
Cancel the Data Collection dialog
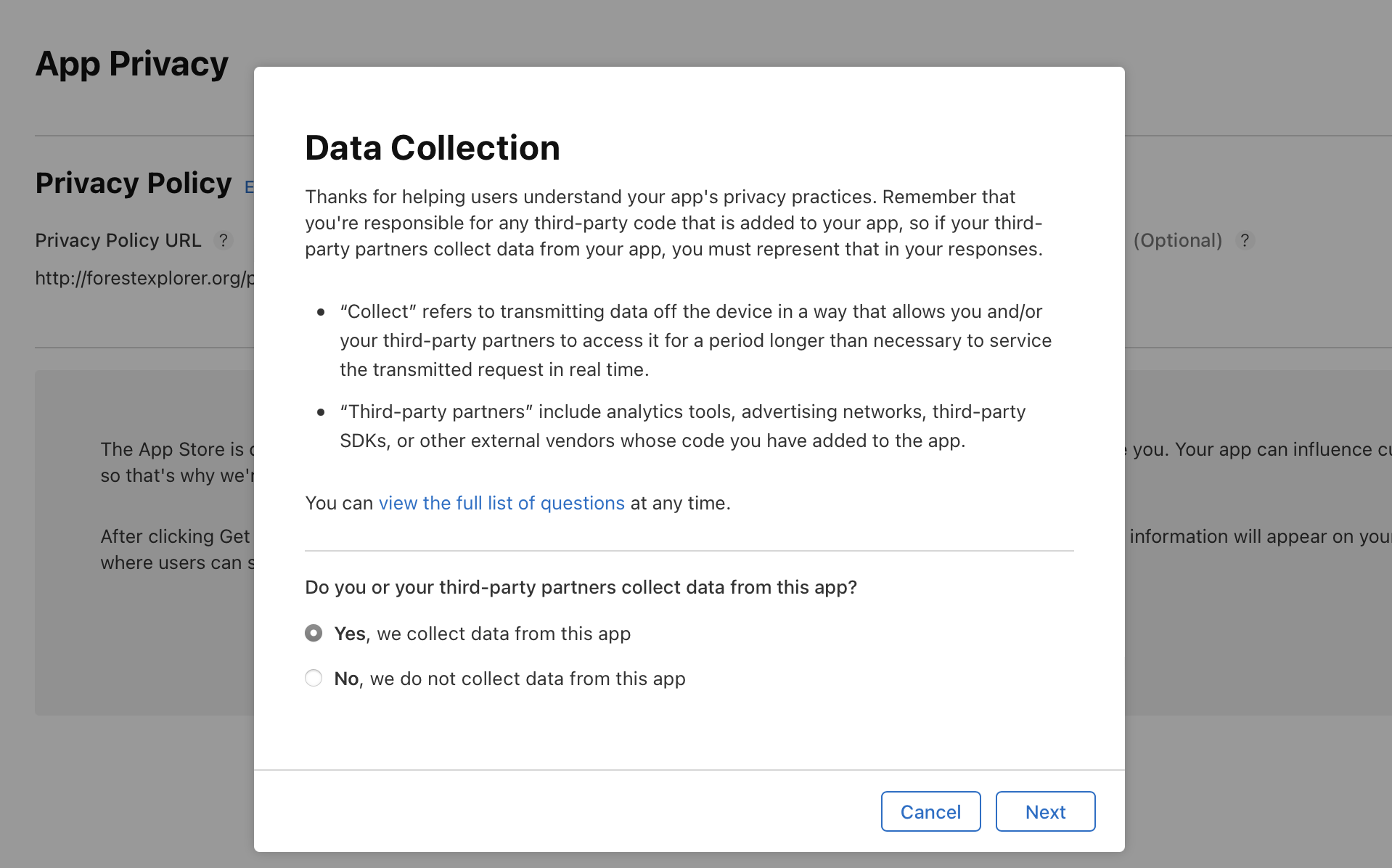[930, 811]
